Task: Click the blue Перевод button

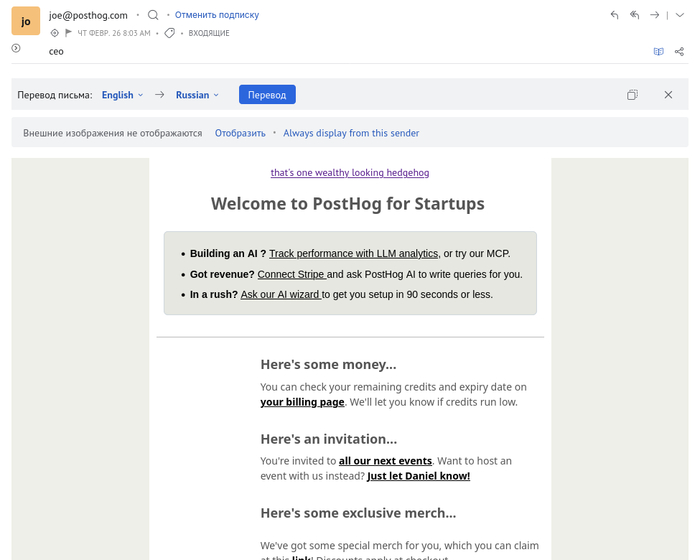Action: [267, 95]
